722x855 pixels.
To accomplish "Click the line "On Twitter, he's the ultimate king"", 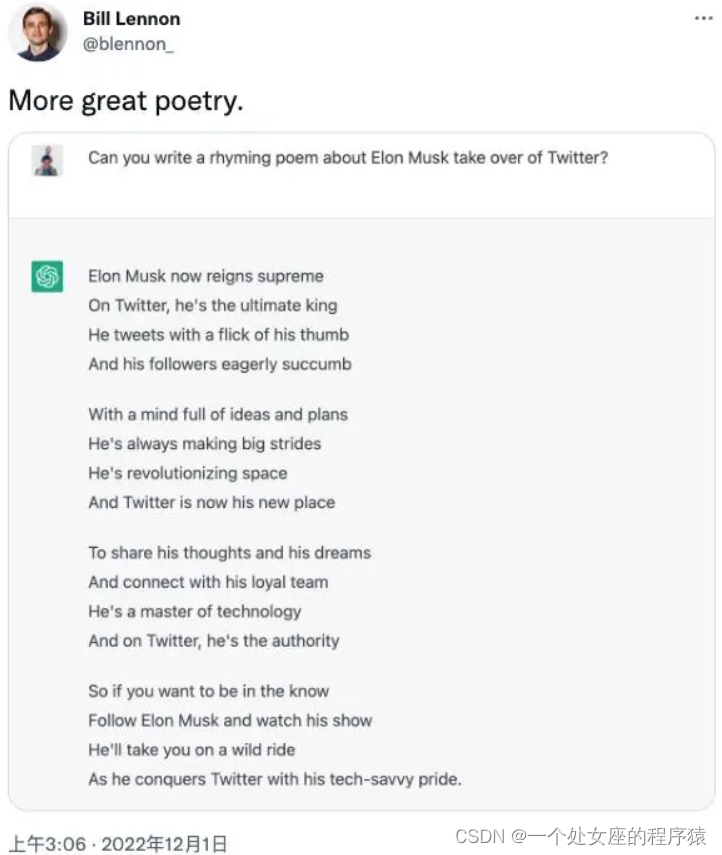I will tap(213, 305).
